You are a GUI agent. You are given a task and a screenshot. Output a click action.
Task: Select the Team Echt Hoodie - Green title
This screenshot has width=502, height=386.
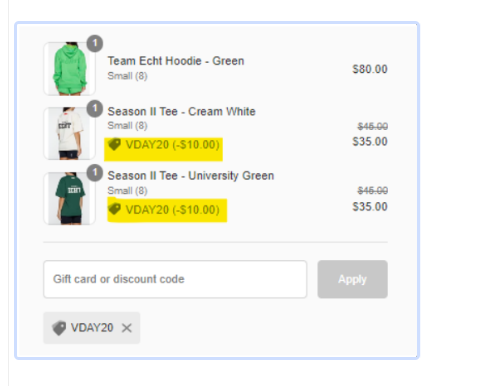click(176, 61)
